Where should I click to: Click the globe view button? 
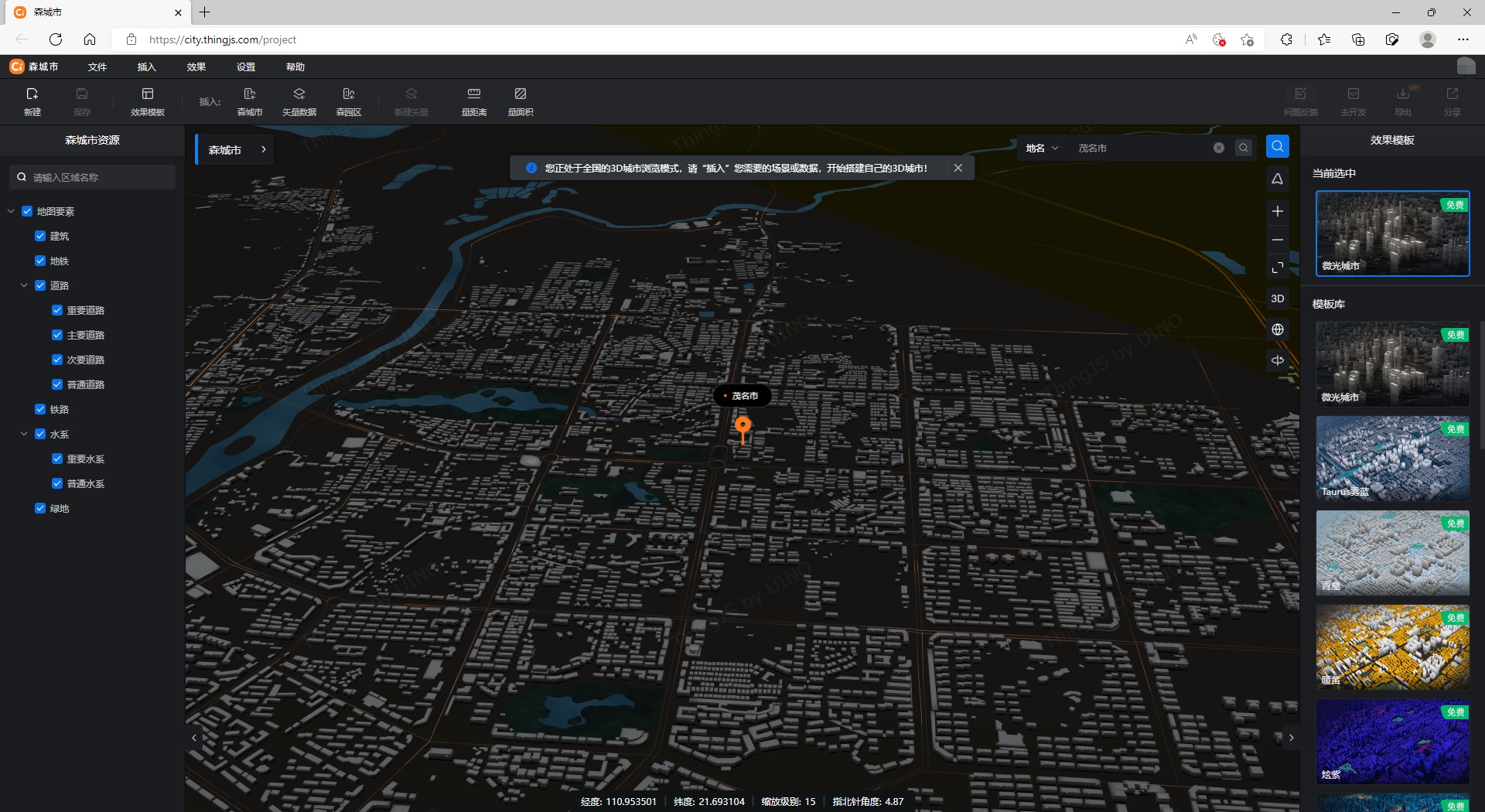1277,329
